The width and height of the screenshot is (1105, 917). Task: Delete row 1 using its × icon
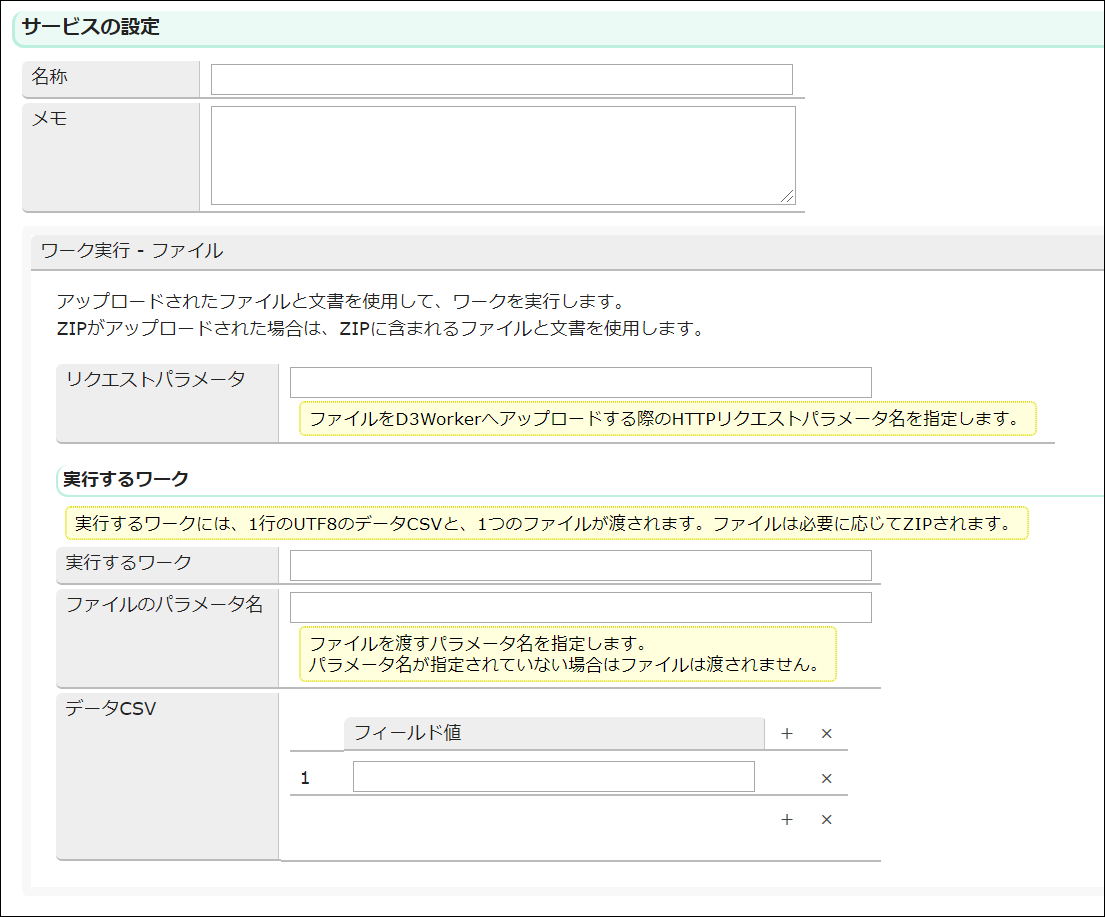(826, 778)
